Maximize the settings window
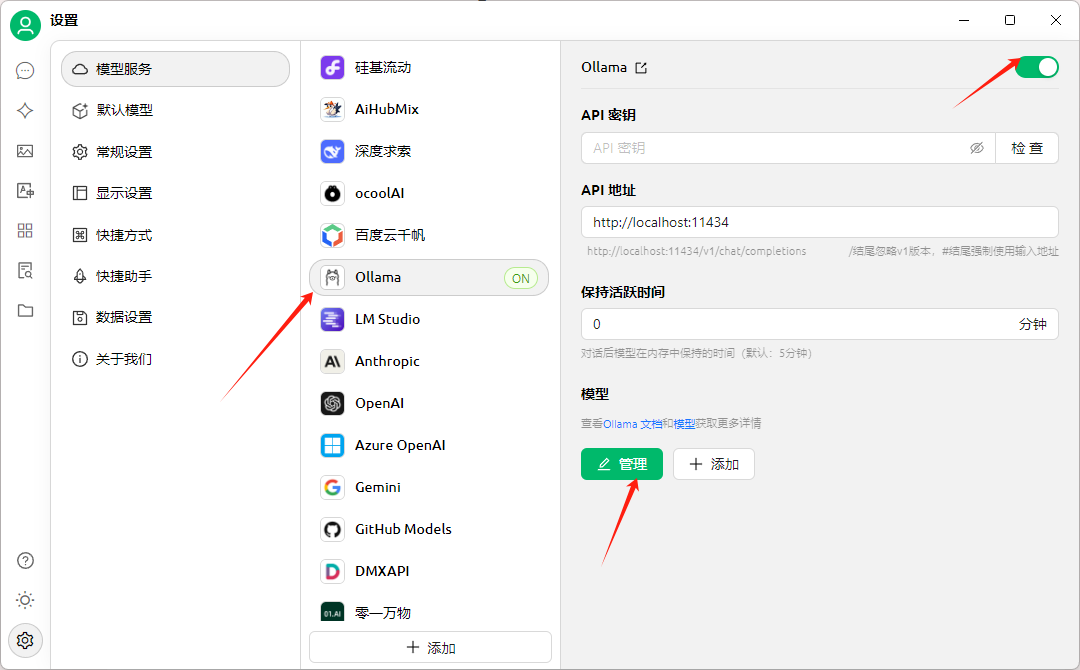Screen dimensions: 1080x670 (x=1010, y=20)
